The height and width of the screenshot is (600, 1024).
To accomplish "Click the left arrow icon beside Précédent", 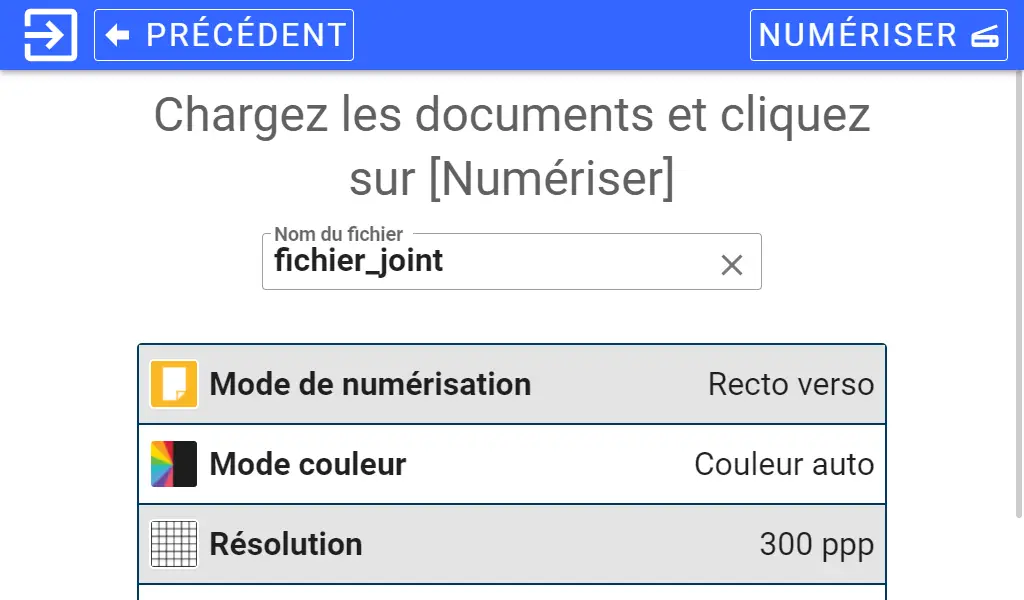I will tap(118, 35).
